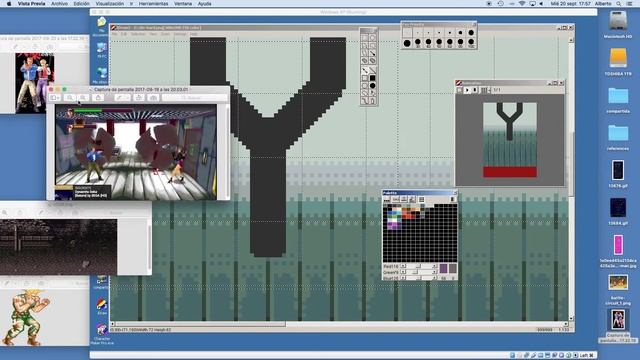Viewport: 640px width, 360px height.
Task: Stop the animation in the Preview window
Action: pyautogui.click(x=475, y=90)
